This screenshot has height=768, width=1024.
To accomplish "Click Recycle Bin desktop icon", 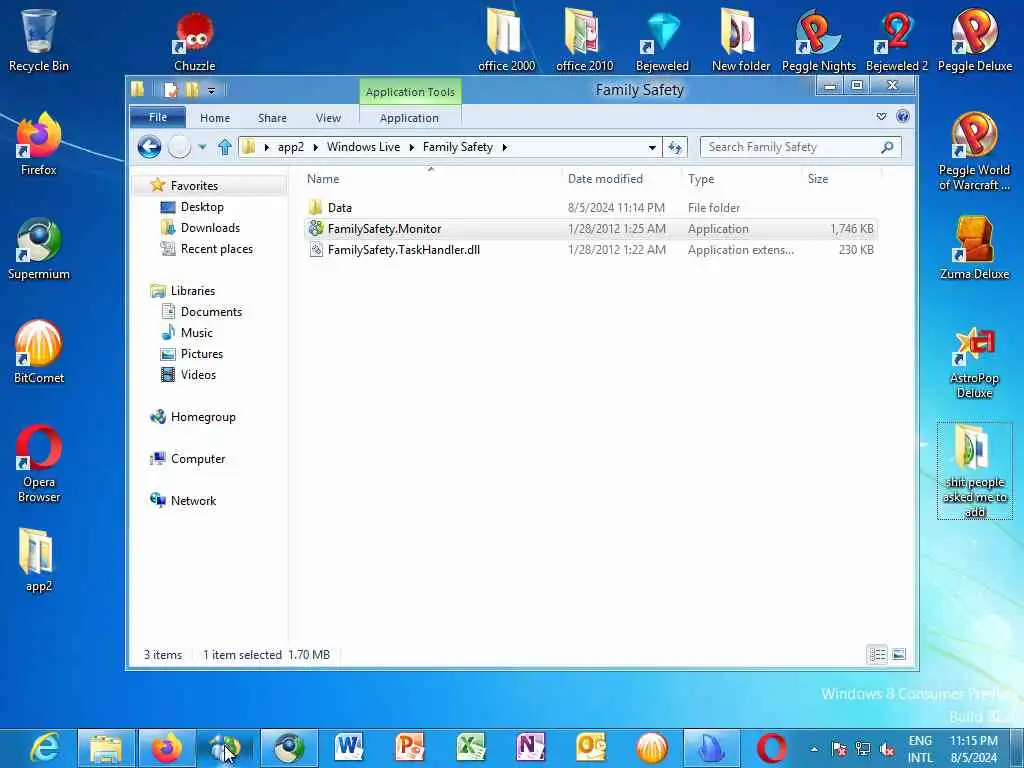I will [x=39, y=39].
